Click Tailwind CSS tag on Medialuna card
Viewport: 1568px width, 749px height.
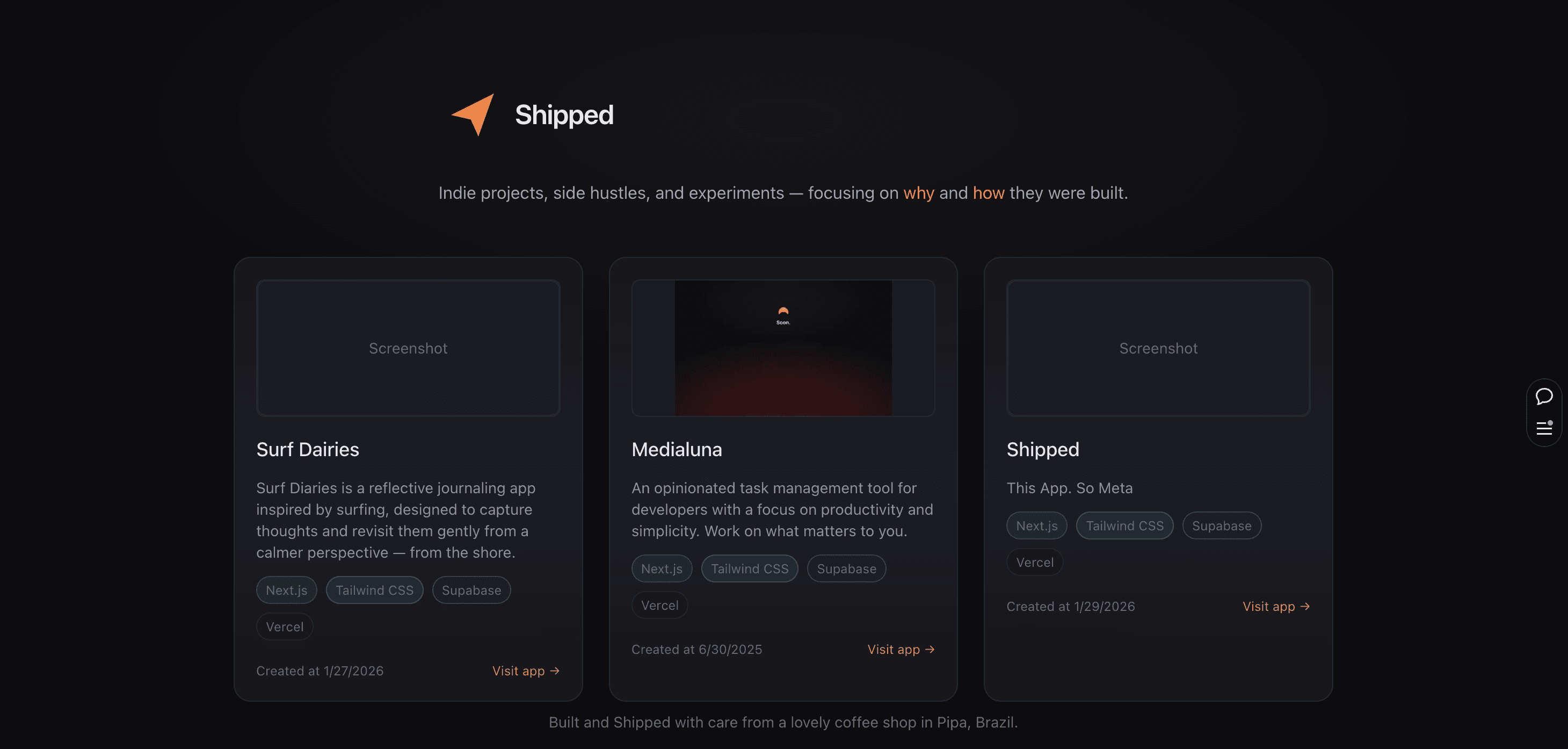coord(749,569)
